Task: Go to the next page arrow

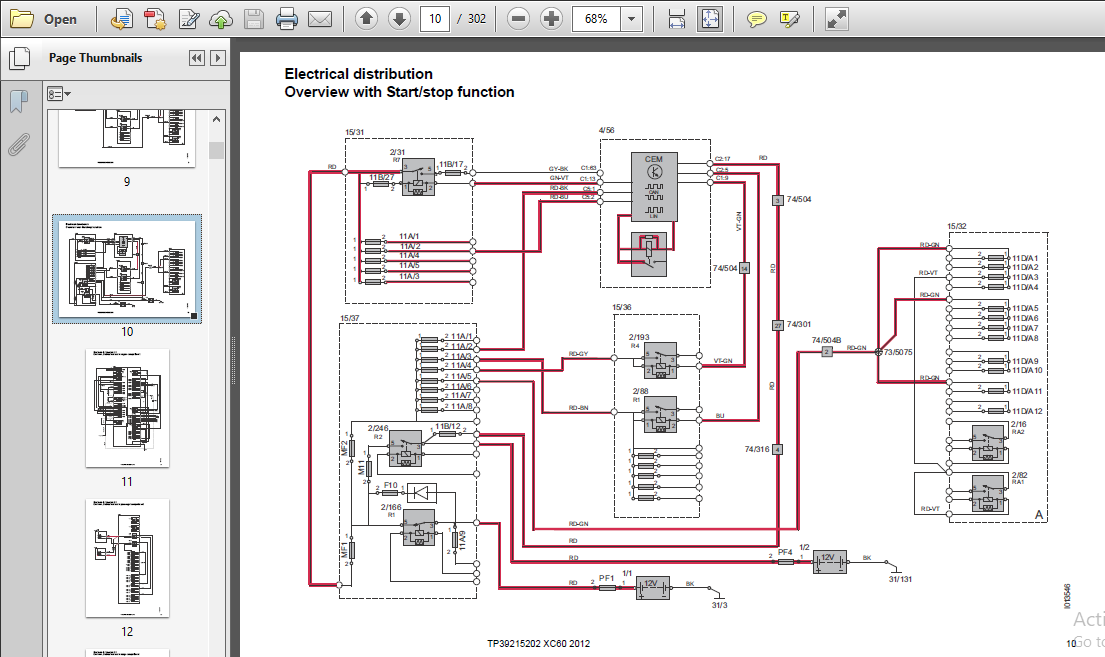Action: tap(399, 19)
